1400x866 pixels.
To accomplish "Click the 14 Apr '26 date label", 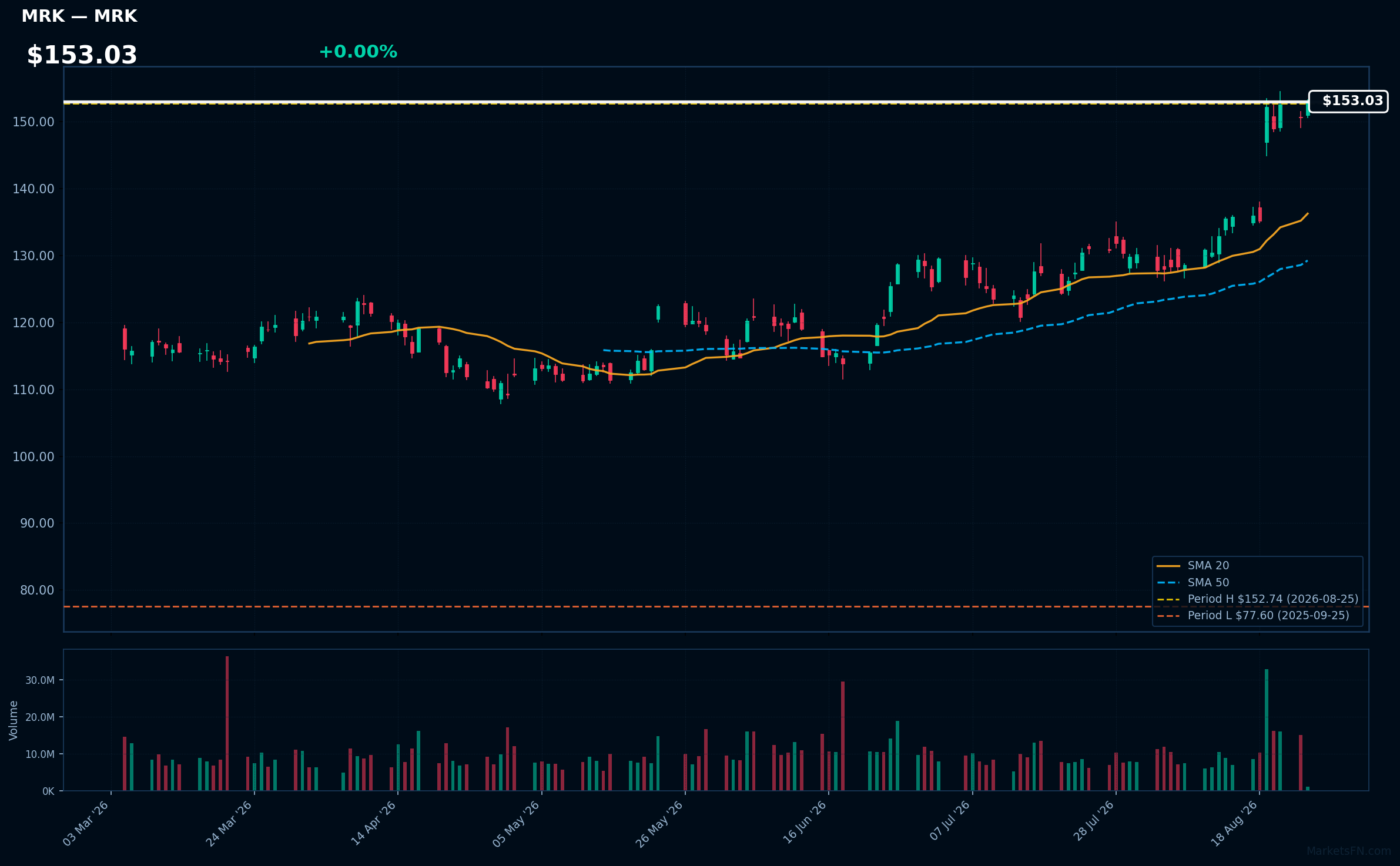I will [373, 823].
